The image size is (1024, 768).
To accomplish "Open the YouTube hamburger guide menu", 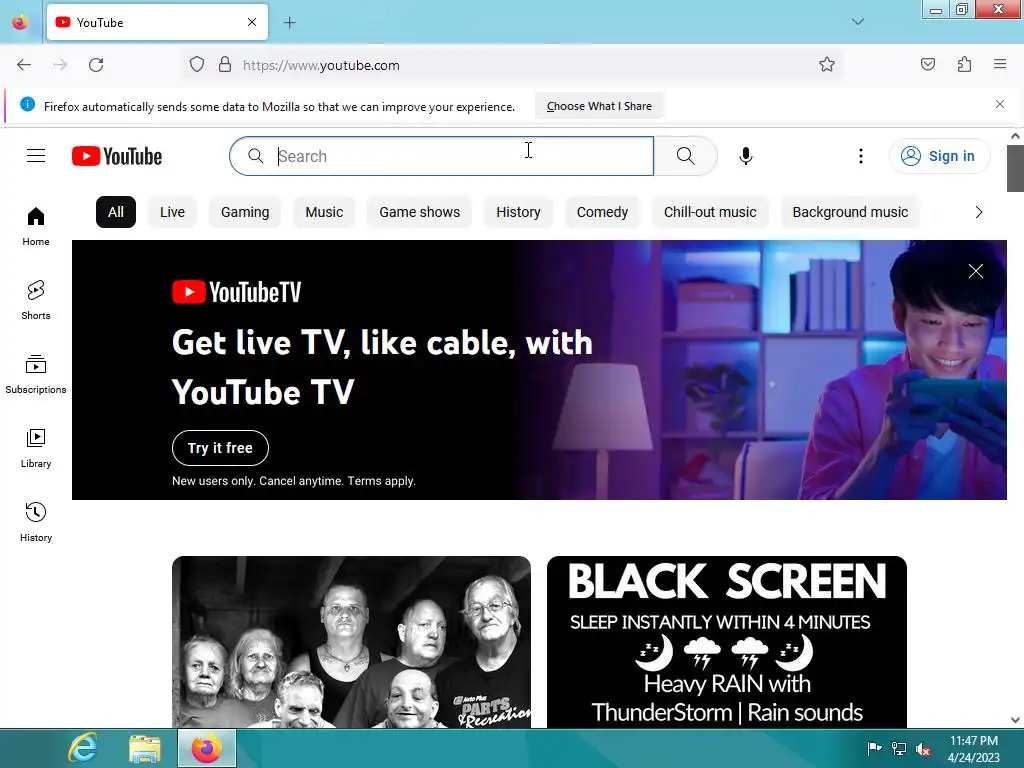I will [x=36, y=156].
